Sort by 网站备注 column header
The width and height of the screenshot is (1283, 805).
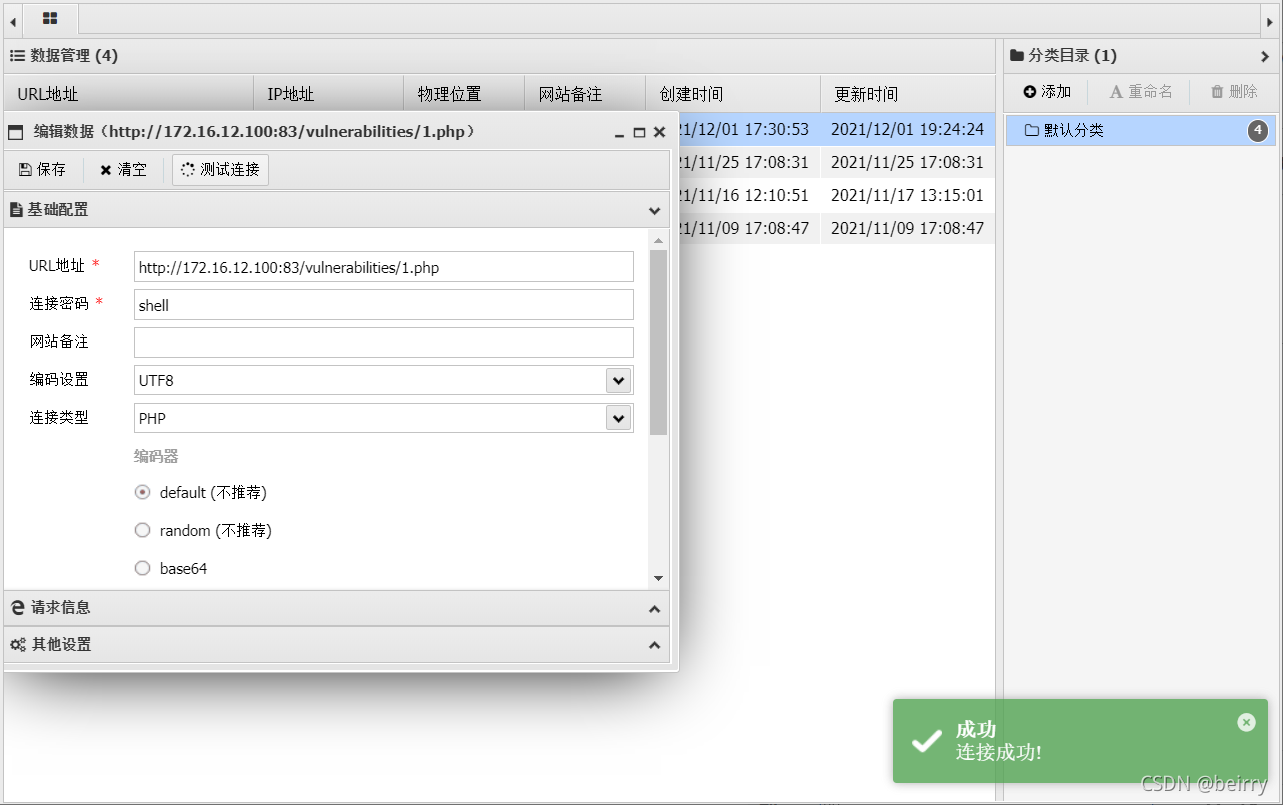point(586,94)
